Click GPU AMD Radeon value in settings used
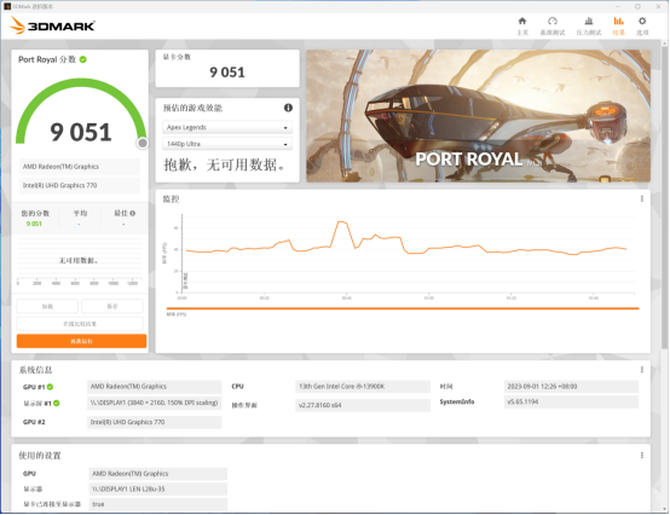The height and width of the screenshot is (515, 670). click(158, 474)
